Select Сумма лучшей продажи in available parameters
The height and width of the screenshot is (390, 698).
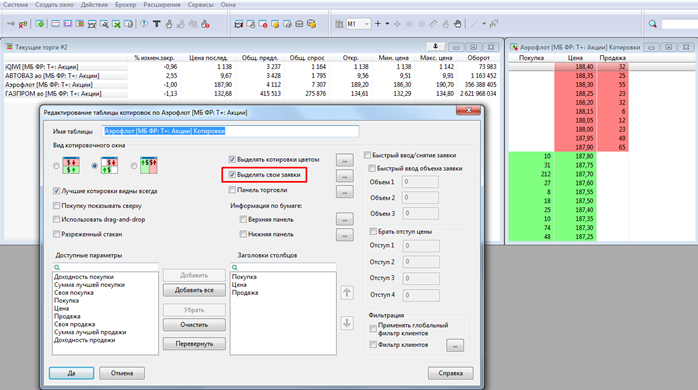pyautogui.click(x=90, y=332)
